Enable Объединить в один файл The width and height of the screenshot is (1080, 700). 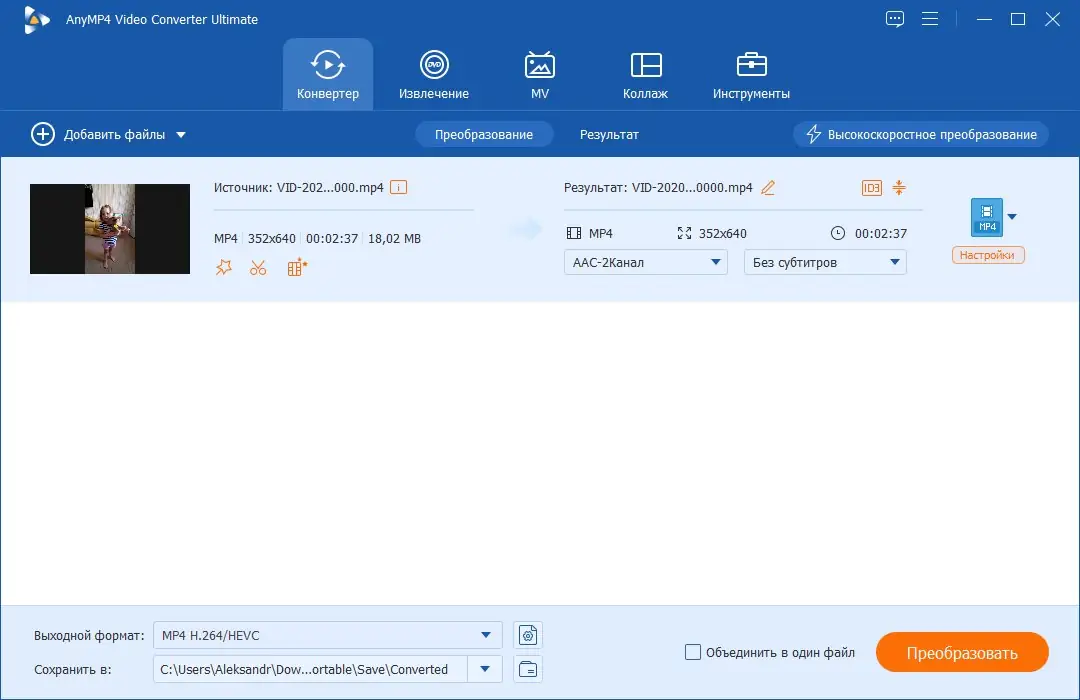click(692, 652)
